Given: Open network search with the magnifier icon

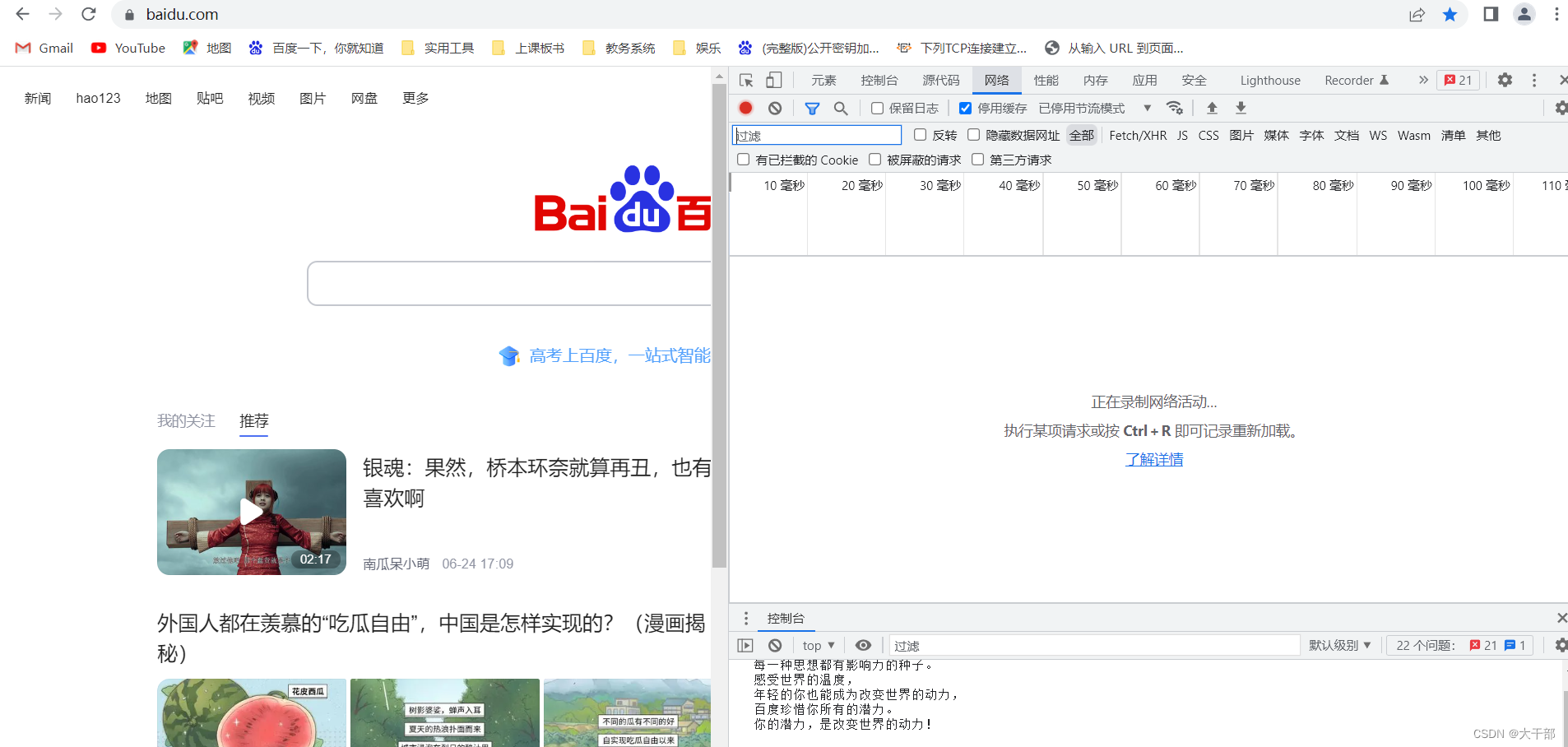Looking at the screenshot, I should [840, 108].
